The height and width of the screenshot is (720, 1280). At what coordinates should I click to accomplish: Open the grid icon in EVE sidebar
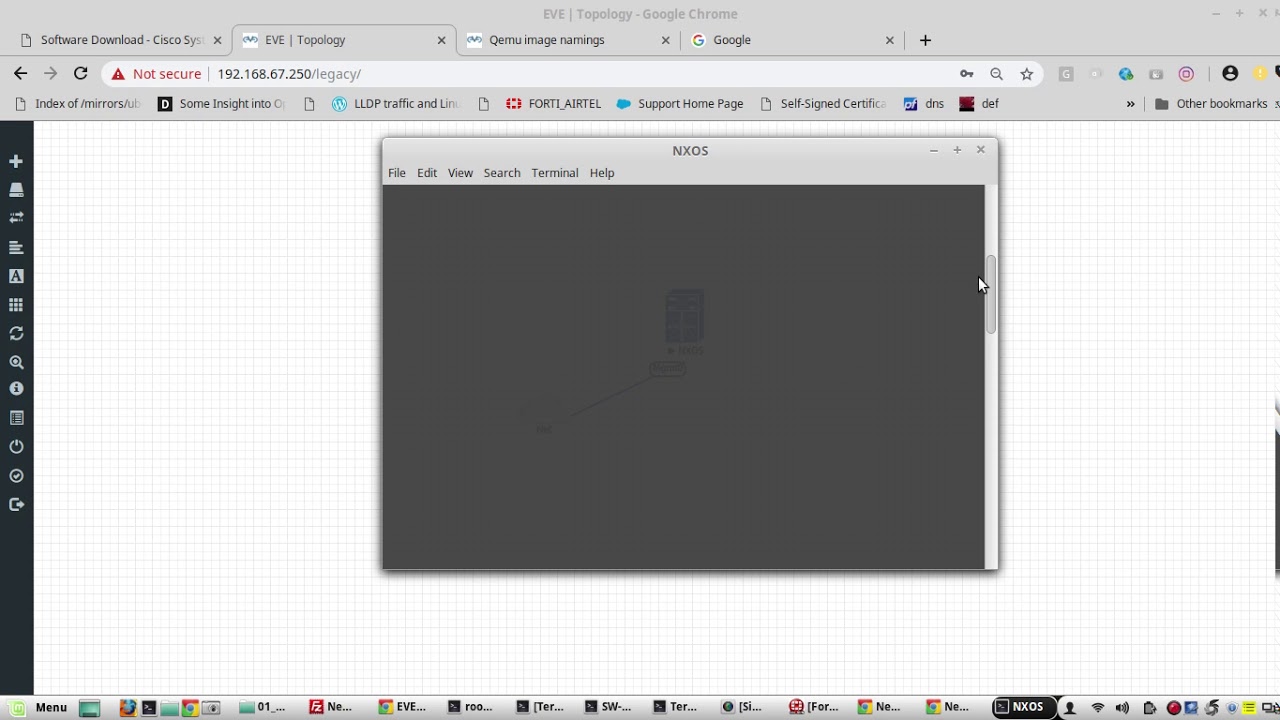point(16,305)
